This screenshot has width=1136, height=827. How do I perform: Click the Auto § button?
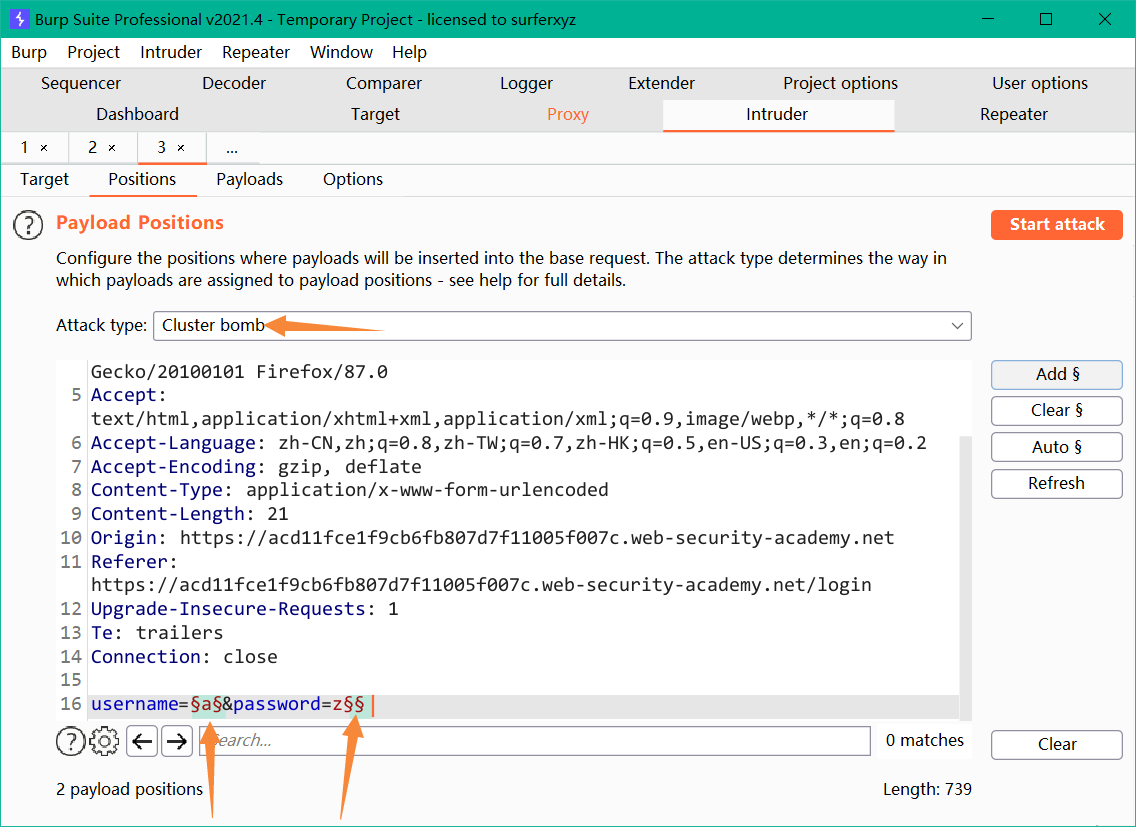coord(1057,447)
